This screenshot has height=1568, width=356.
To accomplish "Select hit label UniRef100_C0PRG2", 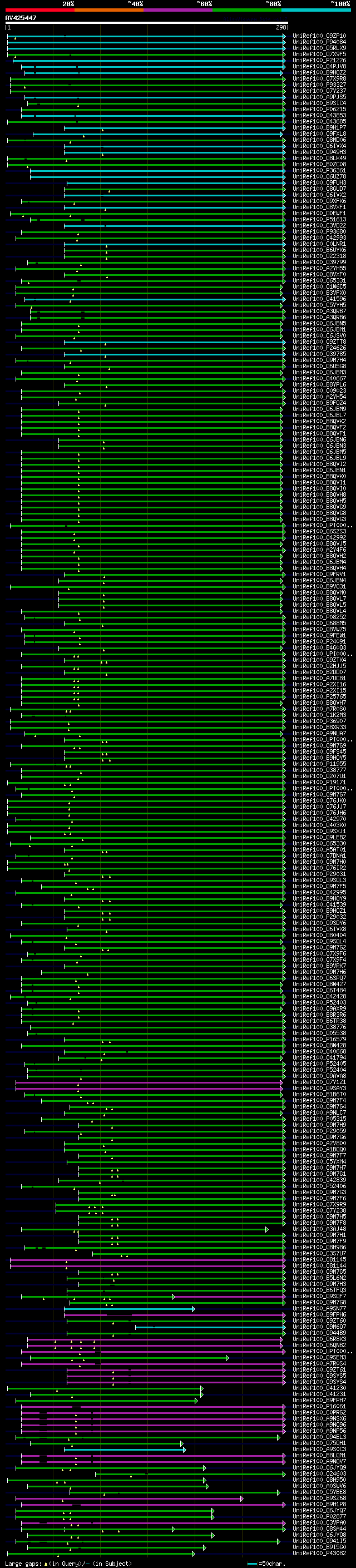I will tap(319, 1412).
